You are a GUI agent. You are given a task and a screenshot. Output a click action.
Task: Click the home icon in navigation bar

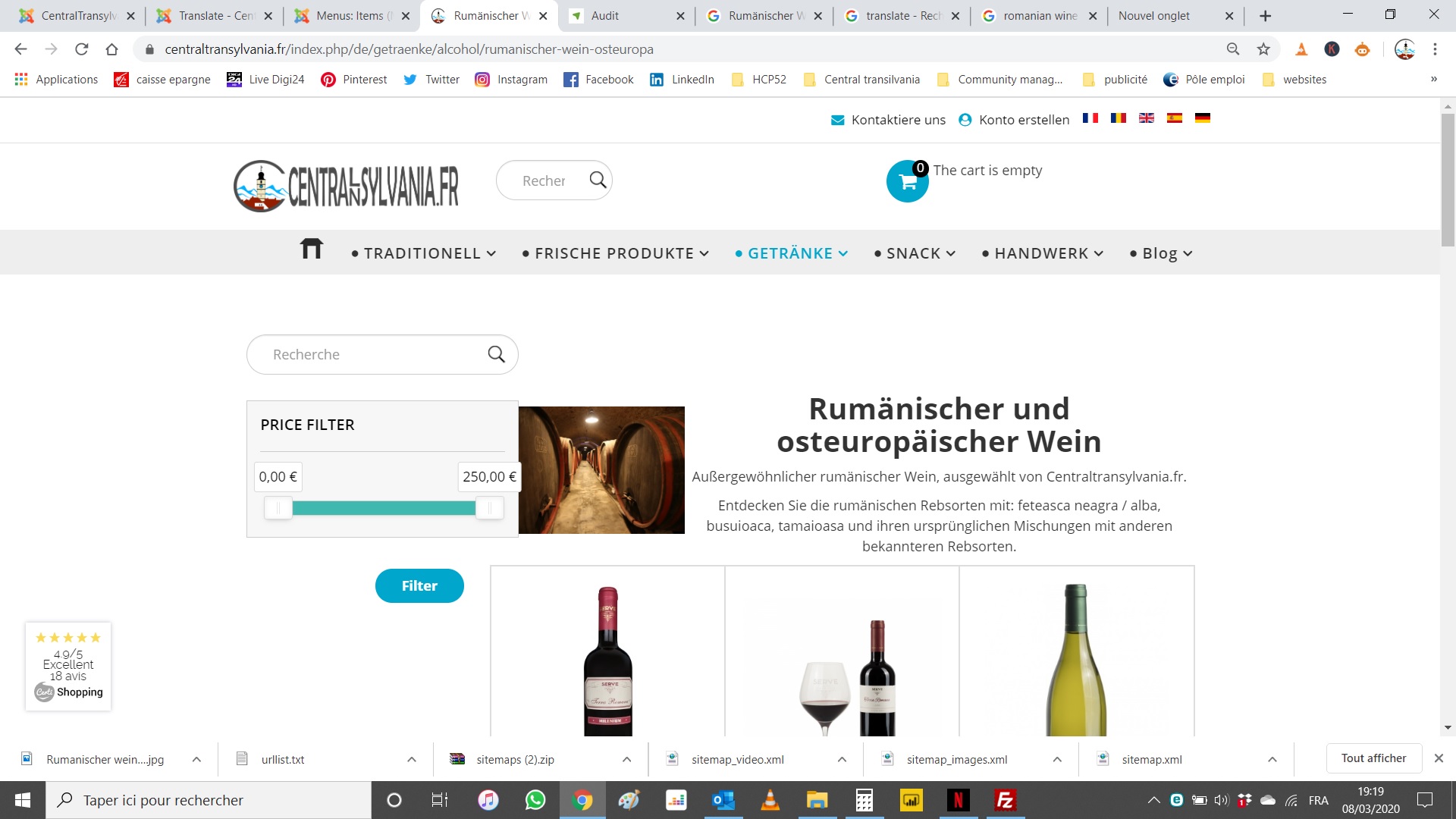click(311, 249)
